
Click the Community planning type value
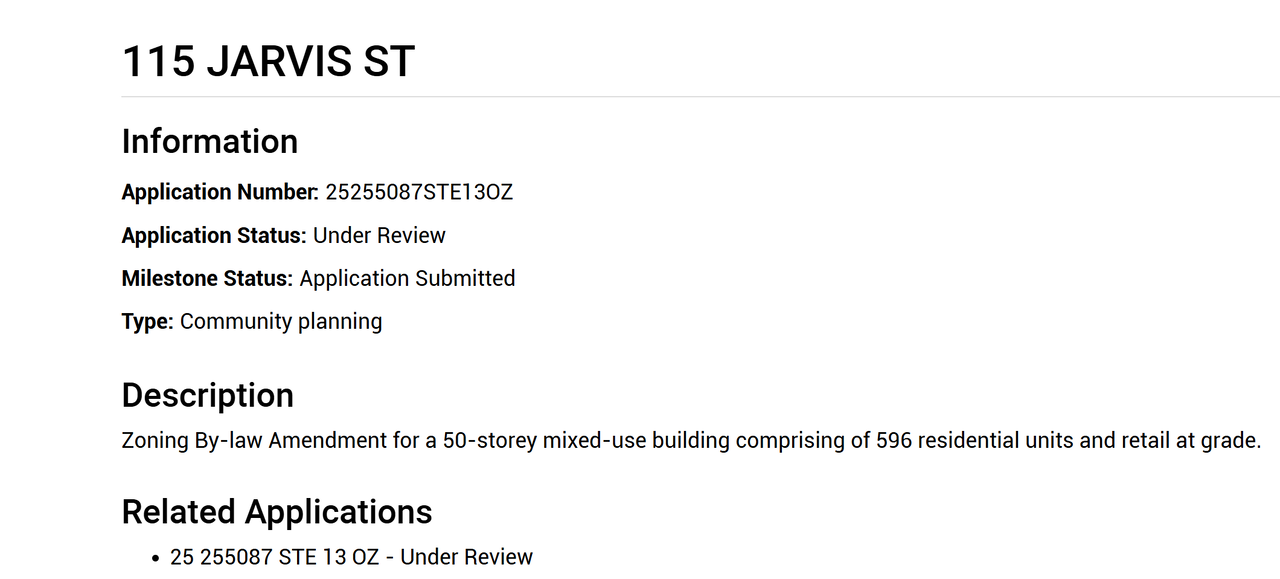(281, 322)
